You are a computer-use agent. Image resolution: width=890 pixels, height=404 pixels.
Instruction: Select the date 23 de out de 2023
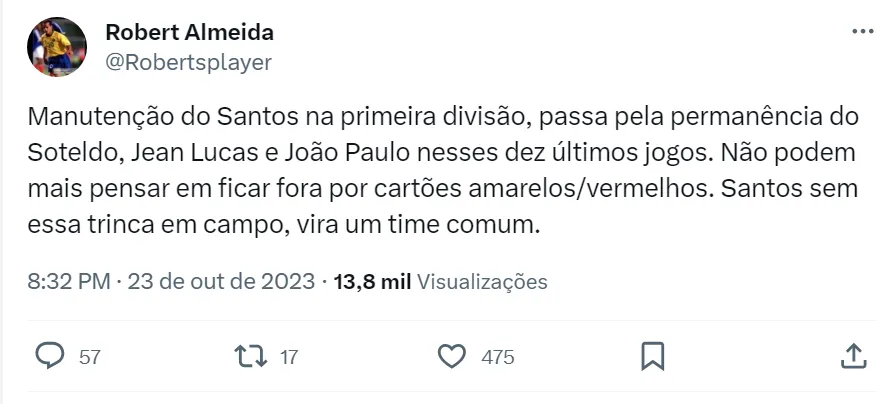[x=221, y=282]
